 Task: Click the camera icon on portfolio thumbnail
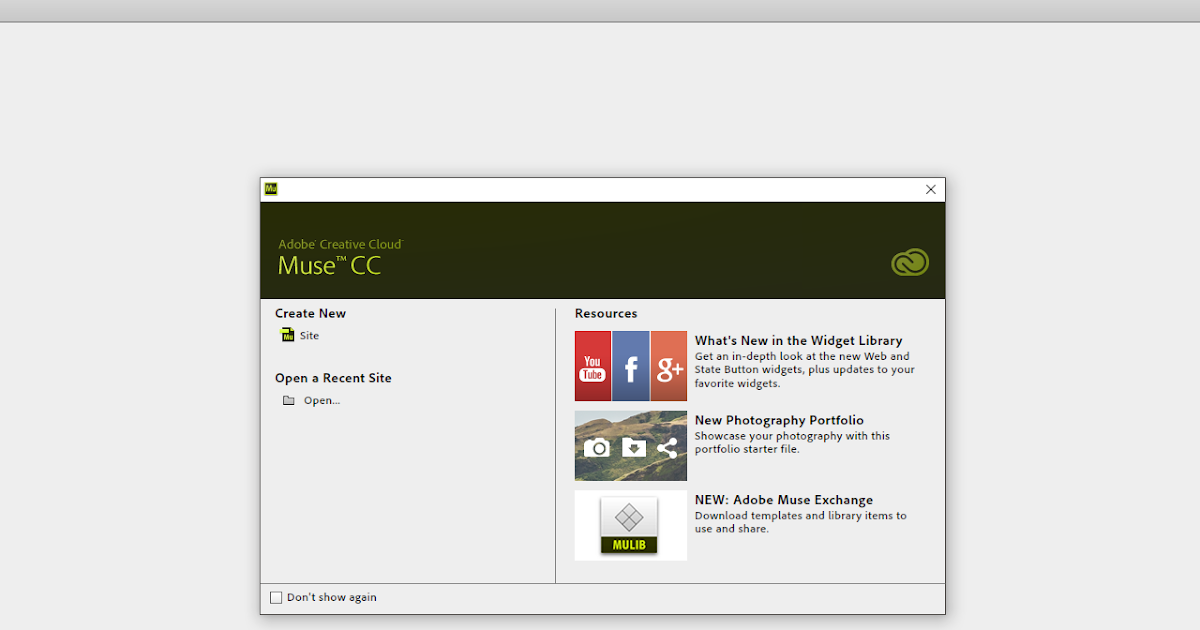pos(597,447)
